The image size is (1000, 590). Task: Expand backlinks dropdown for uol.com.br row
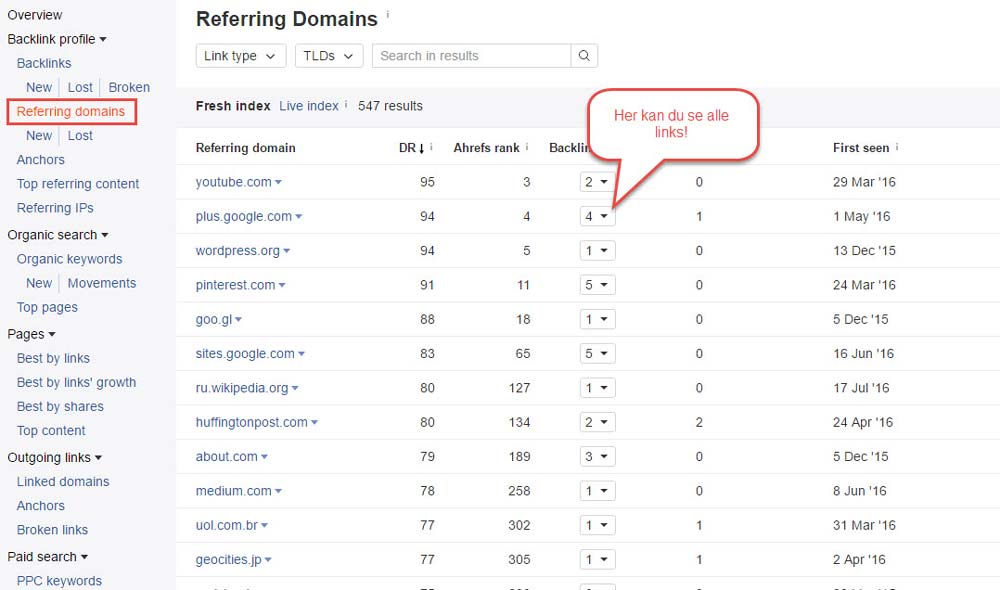(598, 526)
